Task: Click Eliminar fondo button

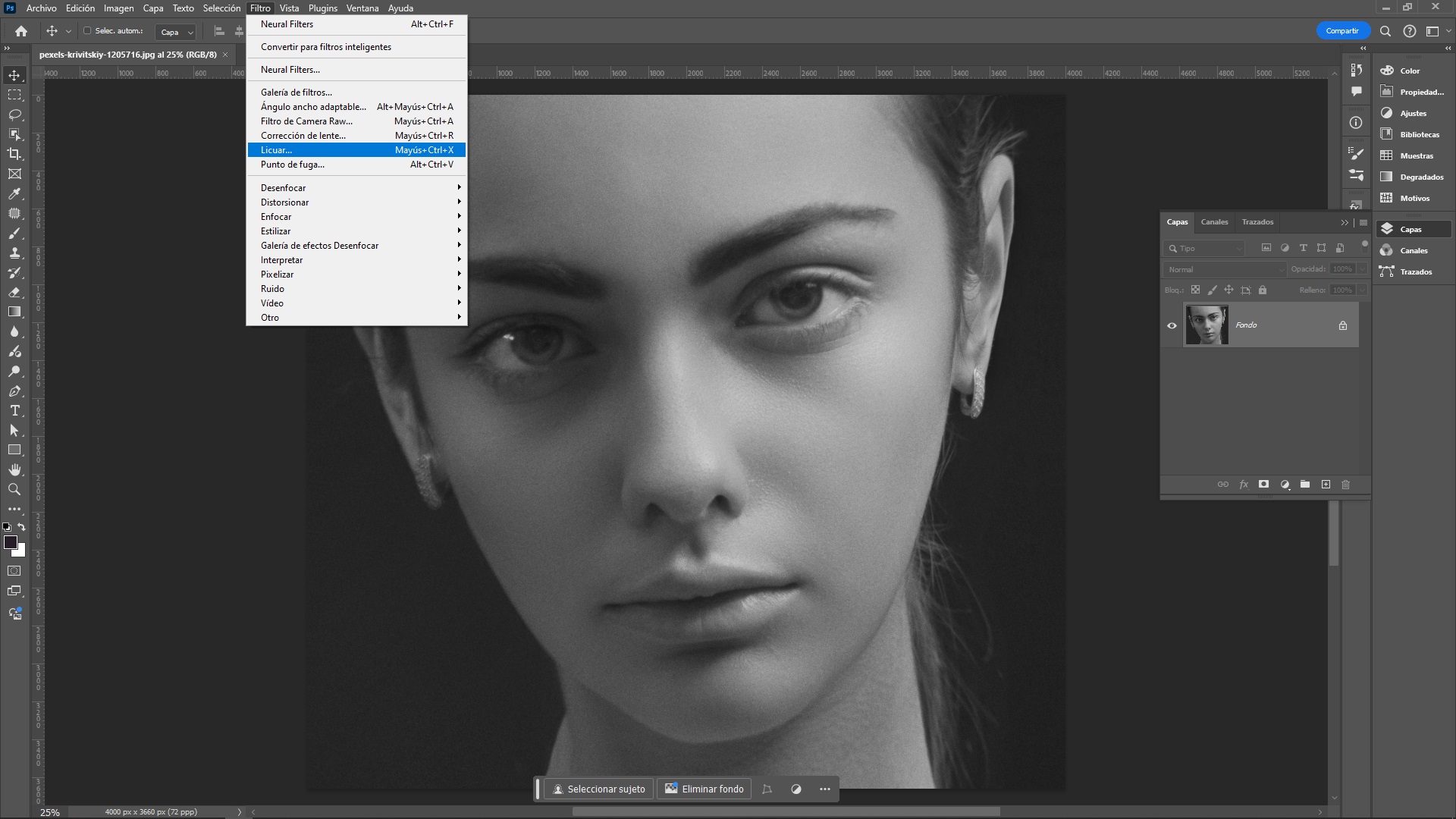Action: coord(704,789)
